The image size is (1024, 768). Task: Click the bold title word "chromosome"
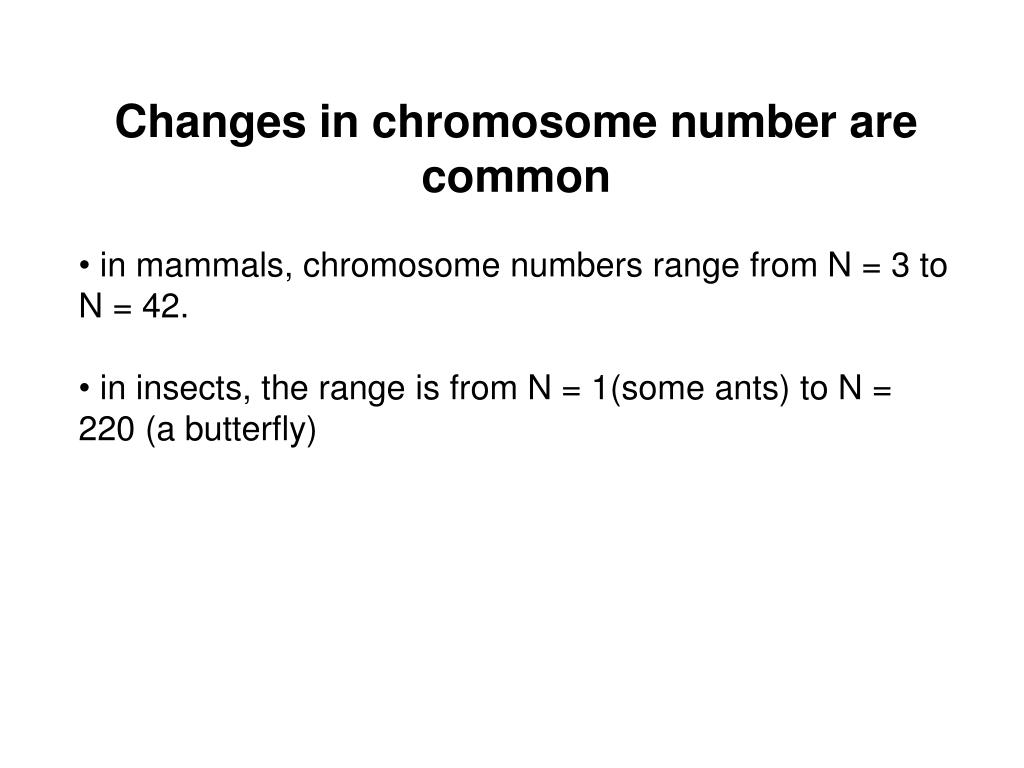click(515, 121)
